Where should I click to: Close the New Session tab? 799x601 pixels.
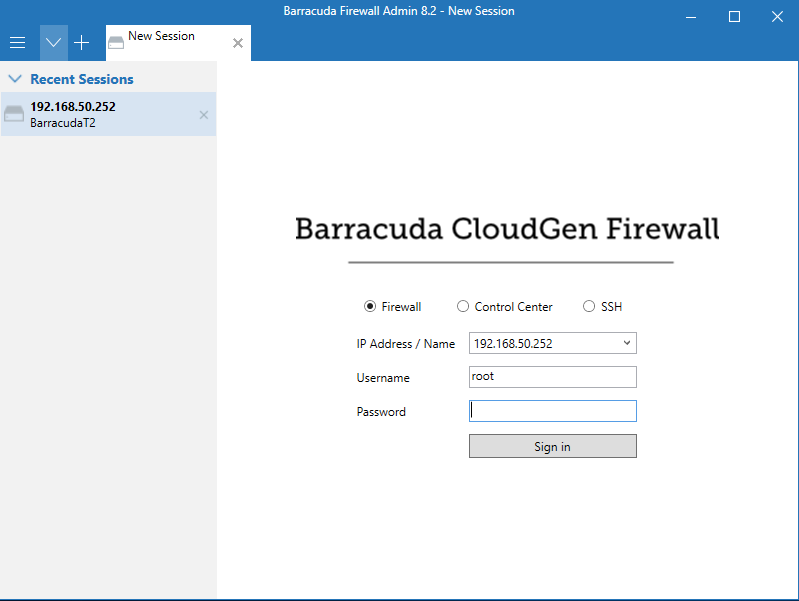pos(237,43)
